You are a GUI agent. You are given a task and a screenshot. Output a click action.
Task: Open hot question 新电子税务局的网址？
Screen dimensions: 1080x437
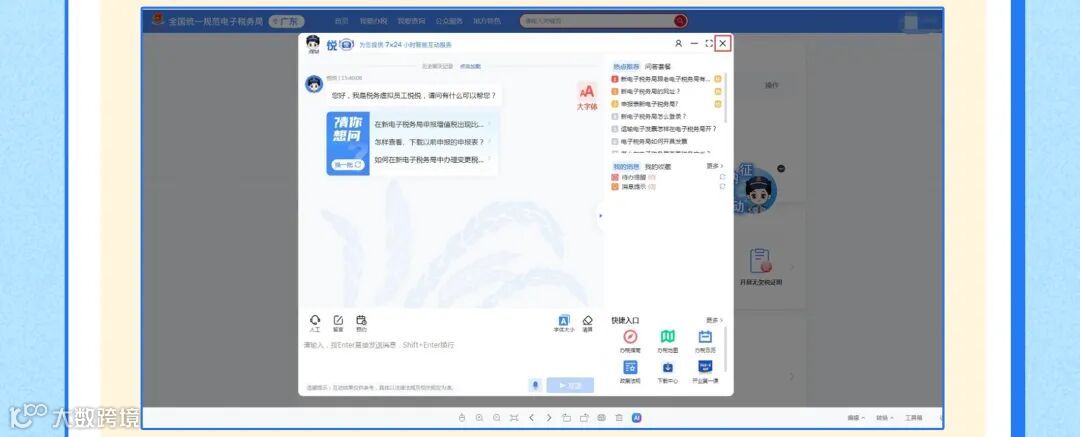point(650,91)
